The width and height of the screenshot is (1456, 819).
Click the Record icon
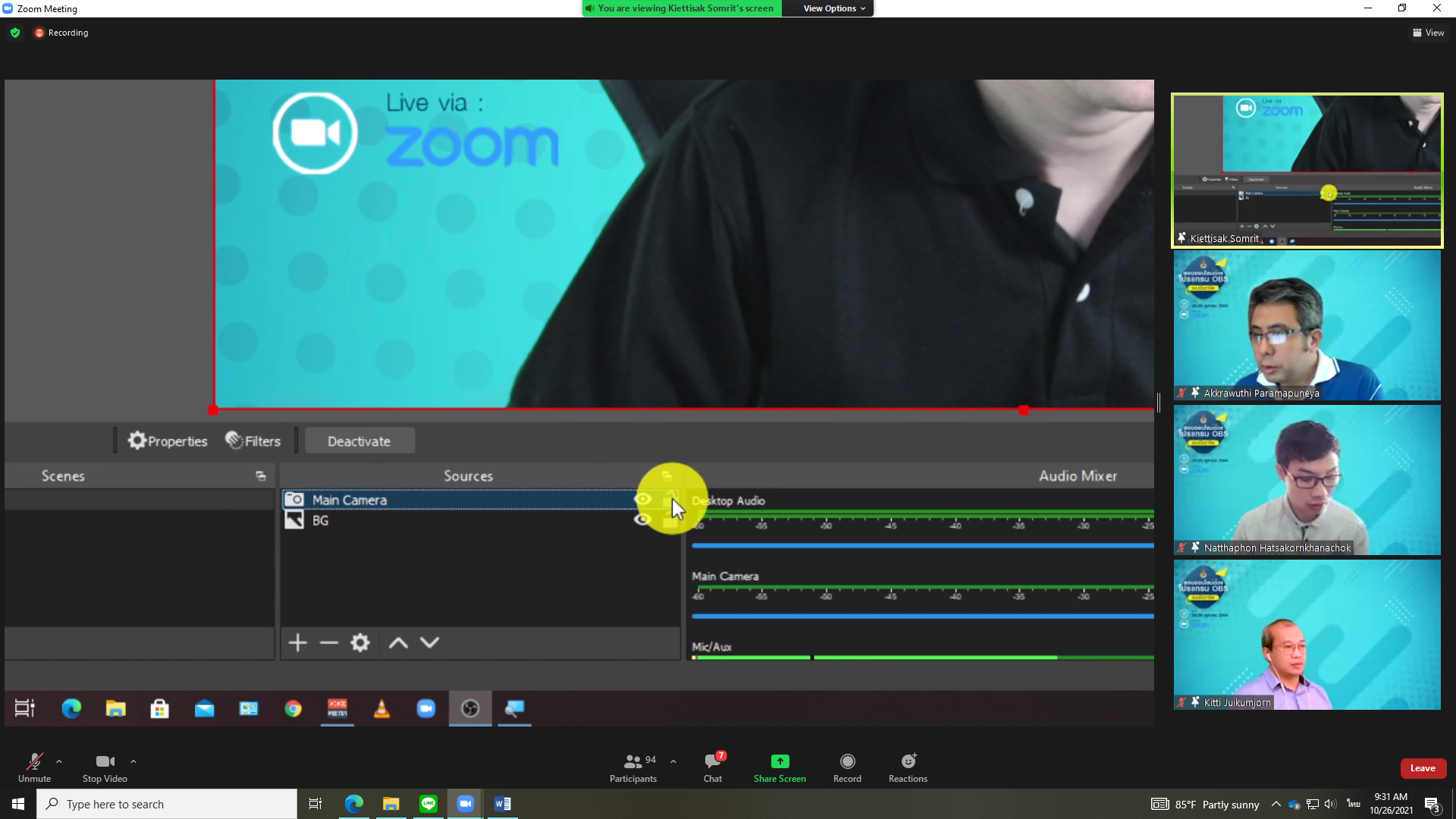coord(848,761)
